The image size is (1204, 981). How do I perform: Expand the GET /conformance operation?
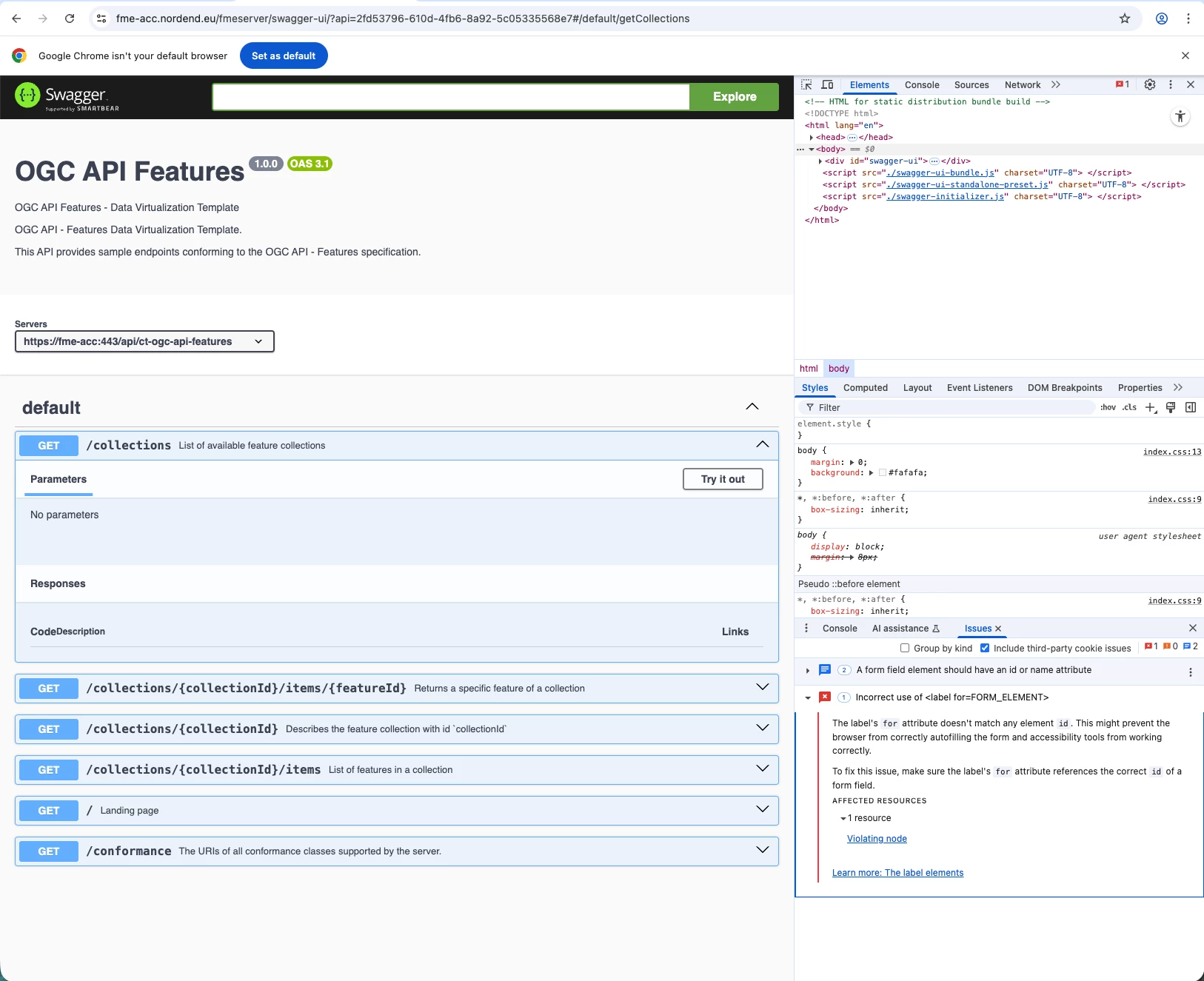(763, 850)
